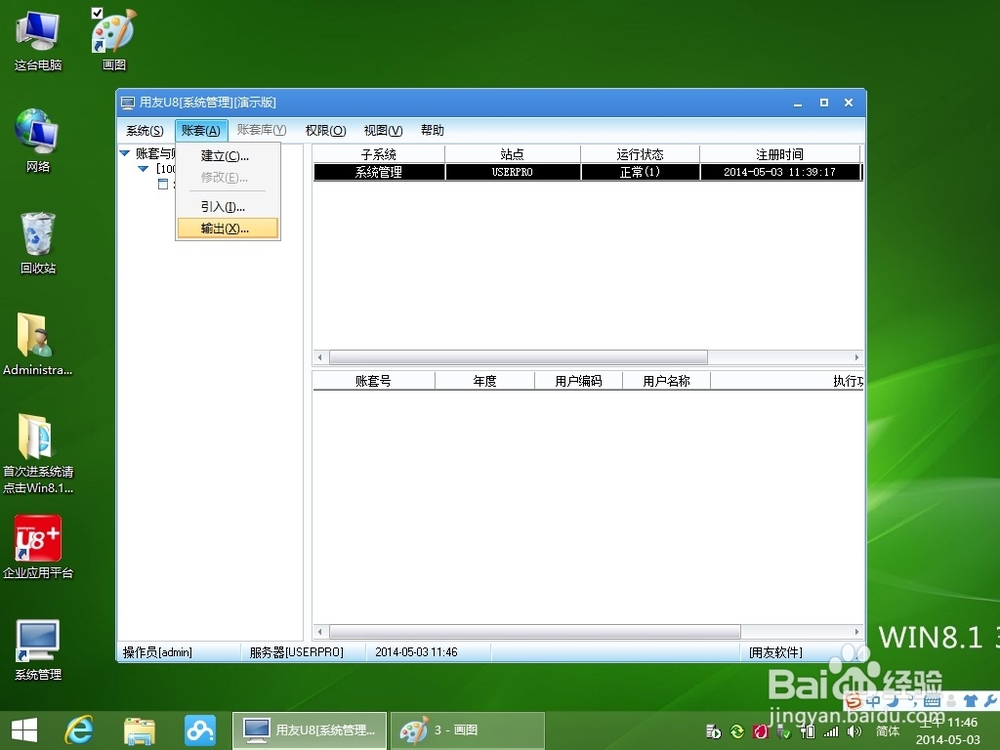
Task: Click the 用户编码 column header
Action: pos(578,381)
